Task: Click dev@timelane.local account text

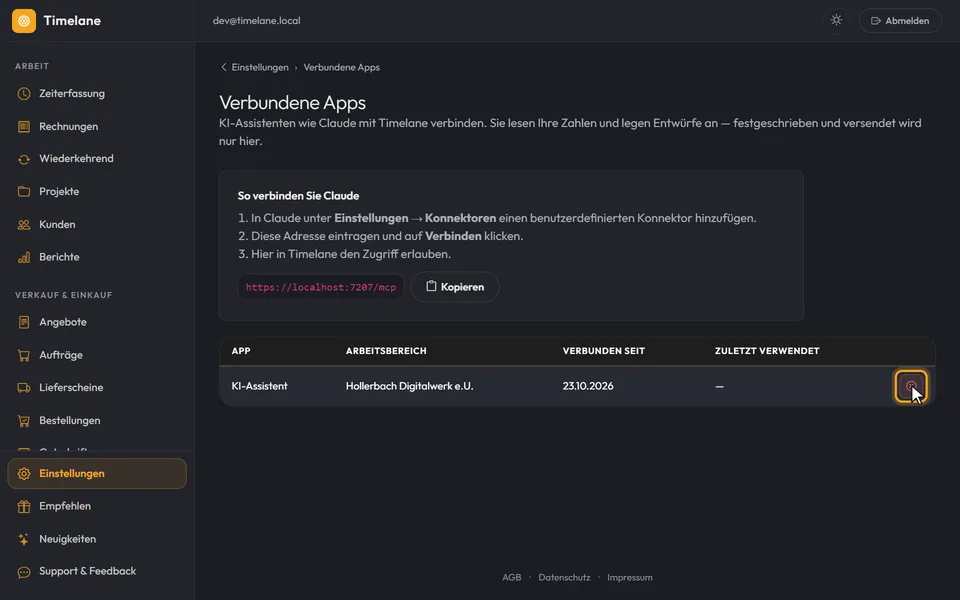Action: coord(257,21)
